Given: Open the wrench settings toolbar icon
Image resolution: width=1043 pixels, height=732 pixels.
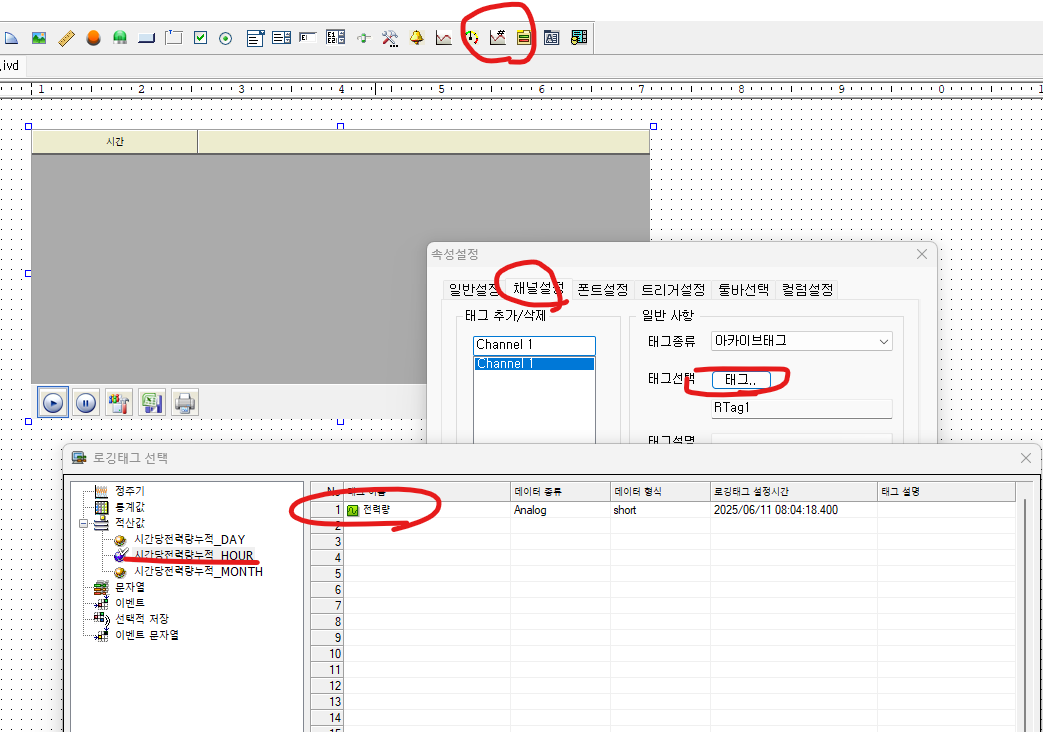Looking at the screenshot, I should (390, 37).
